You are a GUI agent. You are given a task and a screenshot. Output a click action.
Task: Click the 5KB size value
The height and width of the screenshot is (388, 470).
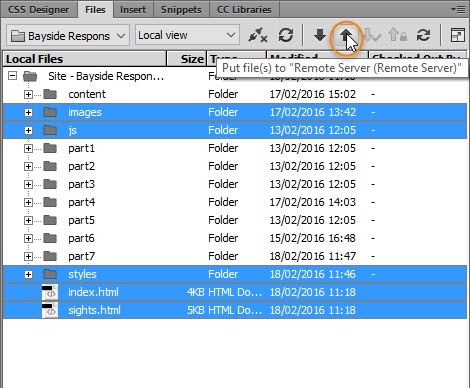pyautogui.click(x=195, y=310)
